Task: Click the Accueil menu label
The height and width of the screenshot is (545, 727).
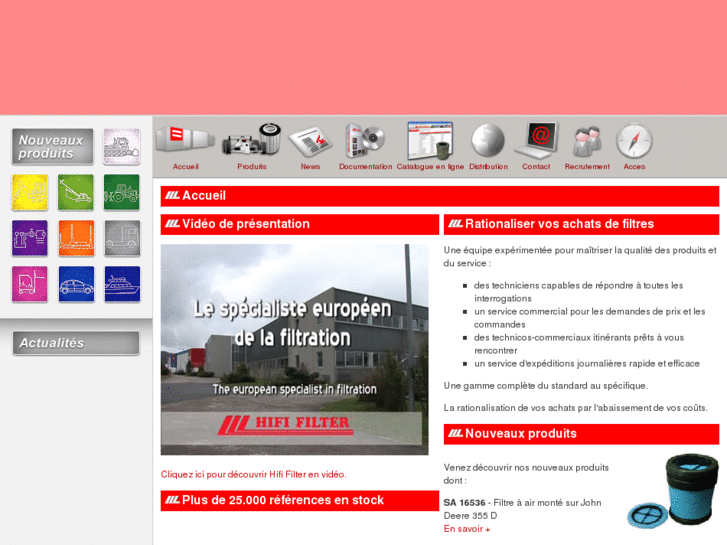Action: (185, 167)
